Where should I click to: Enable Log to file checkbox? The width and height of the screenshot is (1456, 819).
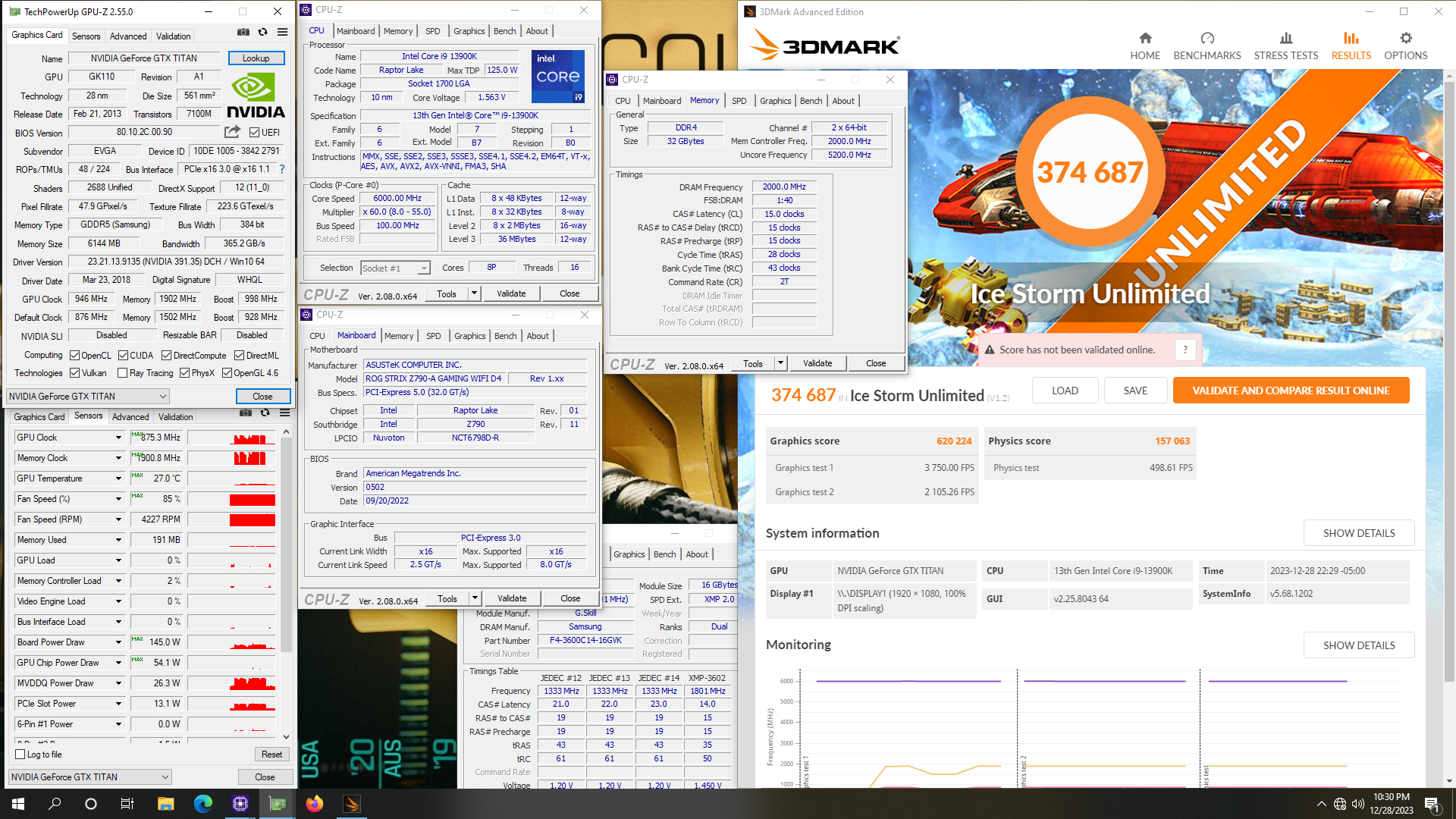[x=20, y=754]
